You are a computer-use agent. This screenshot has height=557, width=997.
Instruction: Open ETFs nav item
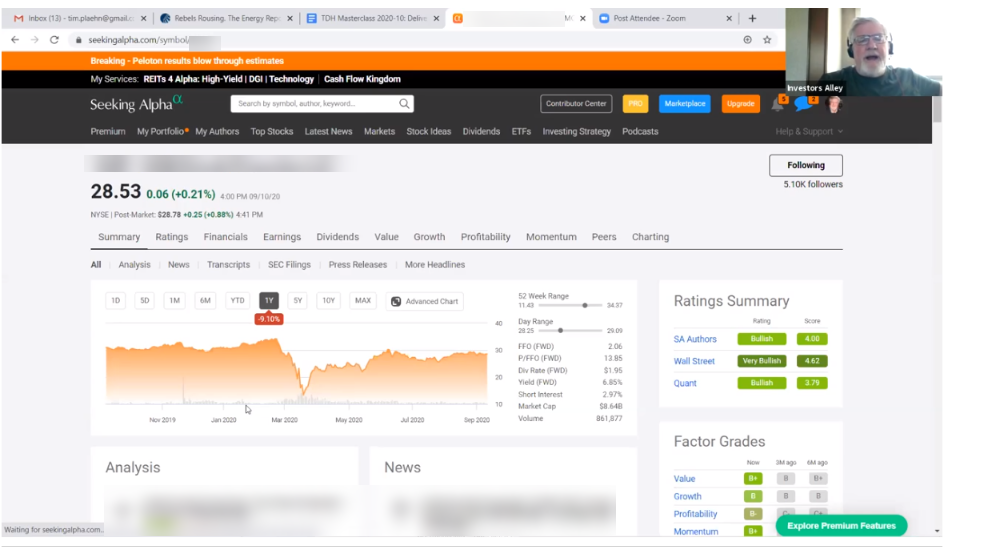[521, 132]
